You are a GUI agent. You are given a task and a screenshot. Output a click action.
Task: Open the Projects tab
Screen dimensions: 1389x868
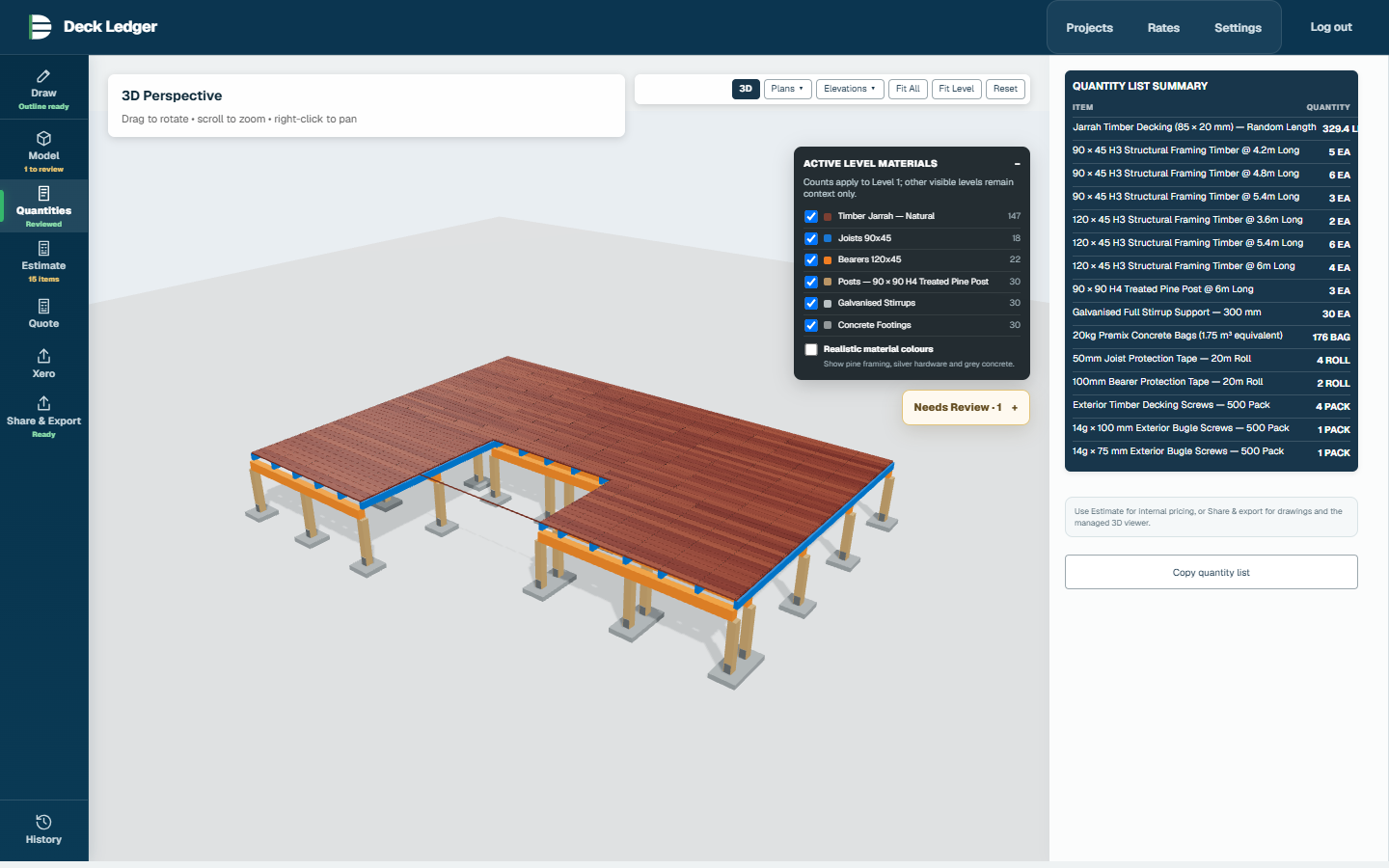coord(1089,28)
